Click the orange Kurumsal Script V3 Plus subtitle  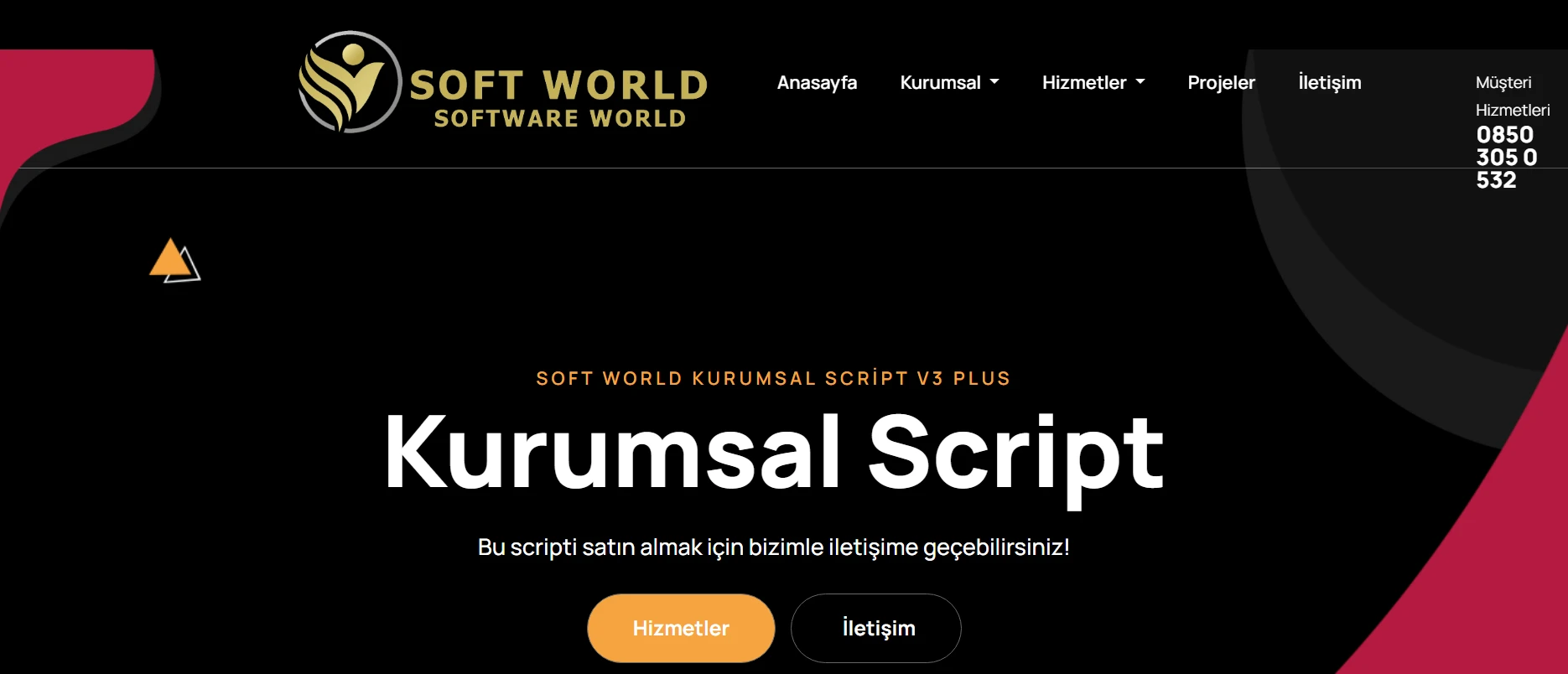coord(773,378)
